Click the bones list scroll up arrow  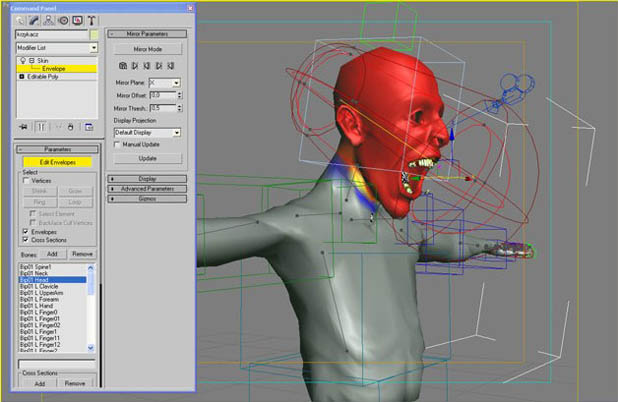click(x=91, y=268)
